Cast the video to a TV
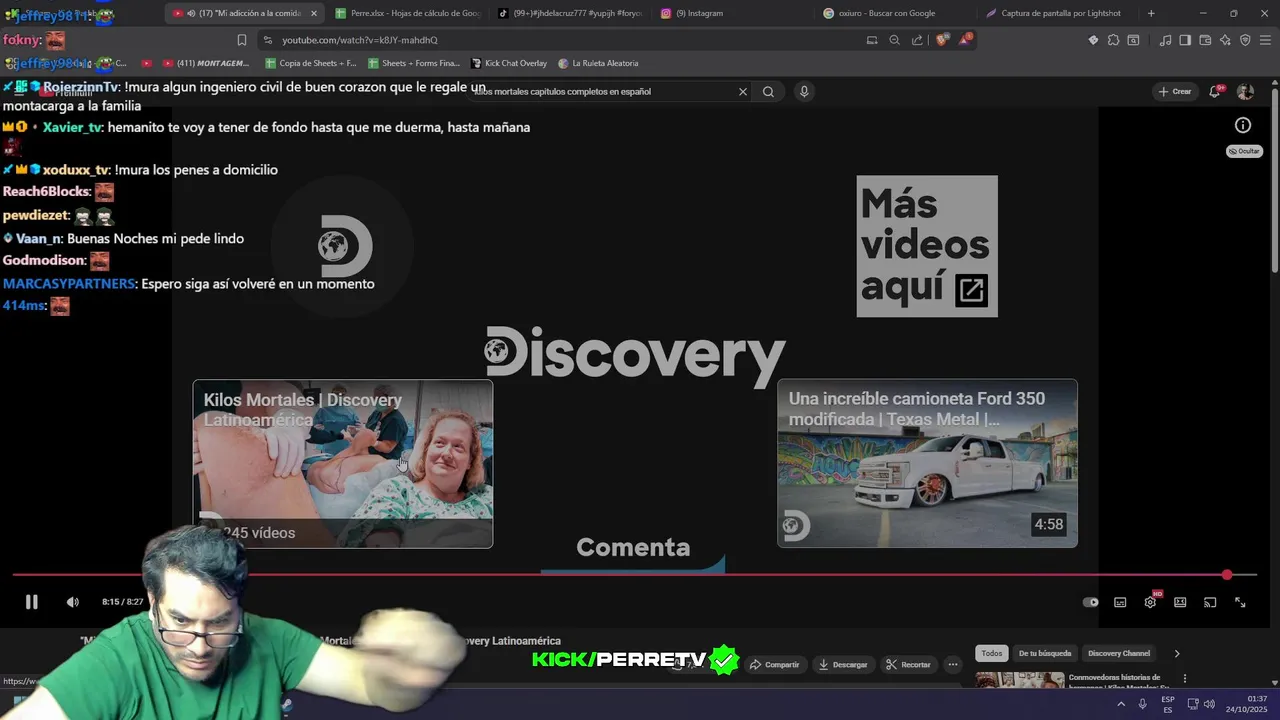The image size is (1280, 720). point(1210,602)
